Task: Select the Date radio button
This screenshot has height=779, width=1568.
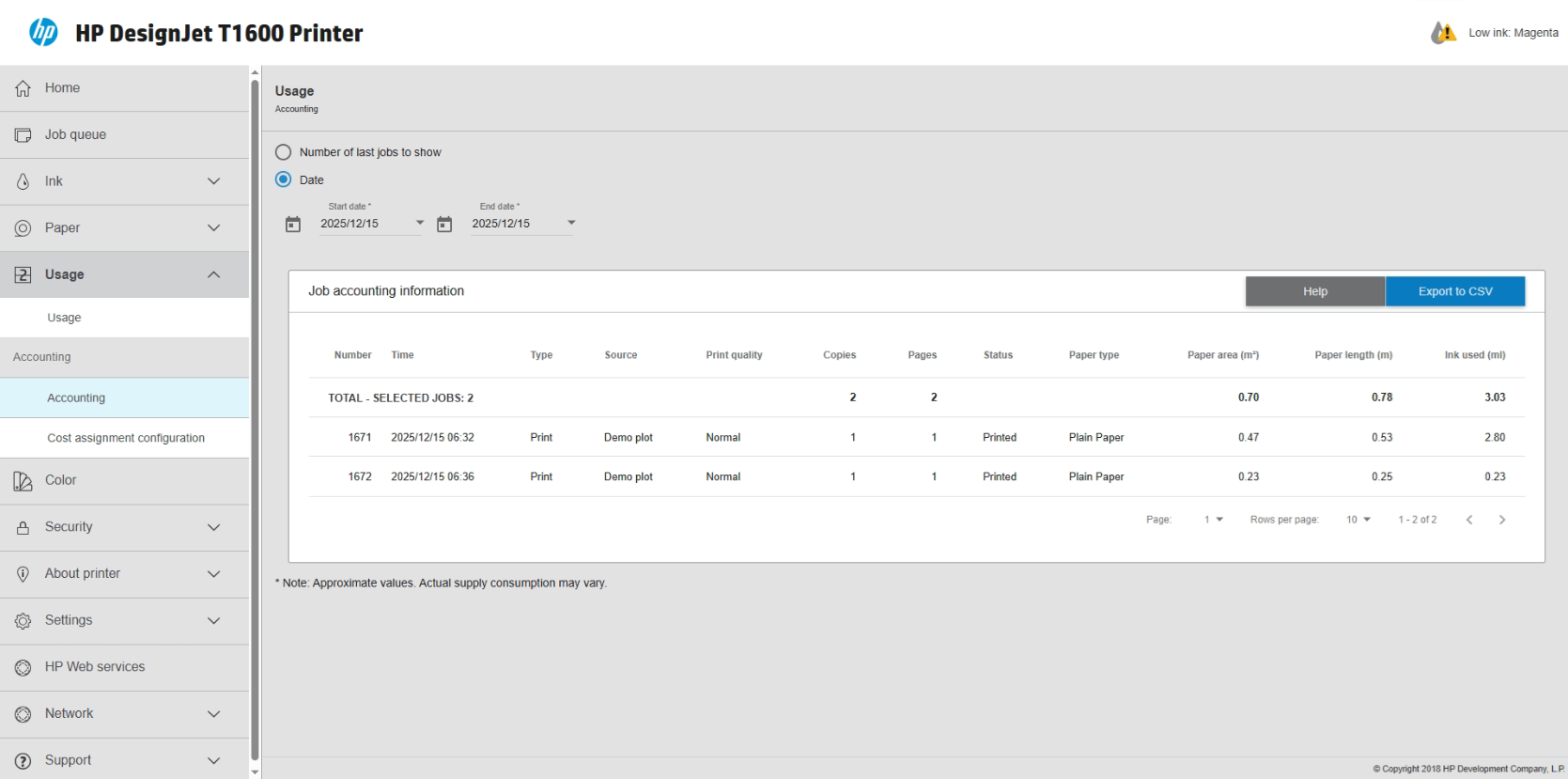Action: 283,179
